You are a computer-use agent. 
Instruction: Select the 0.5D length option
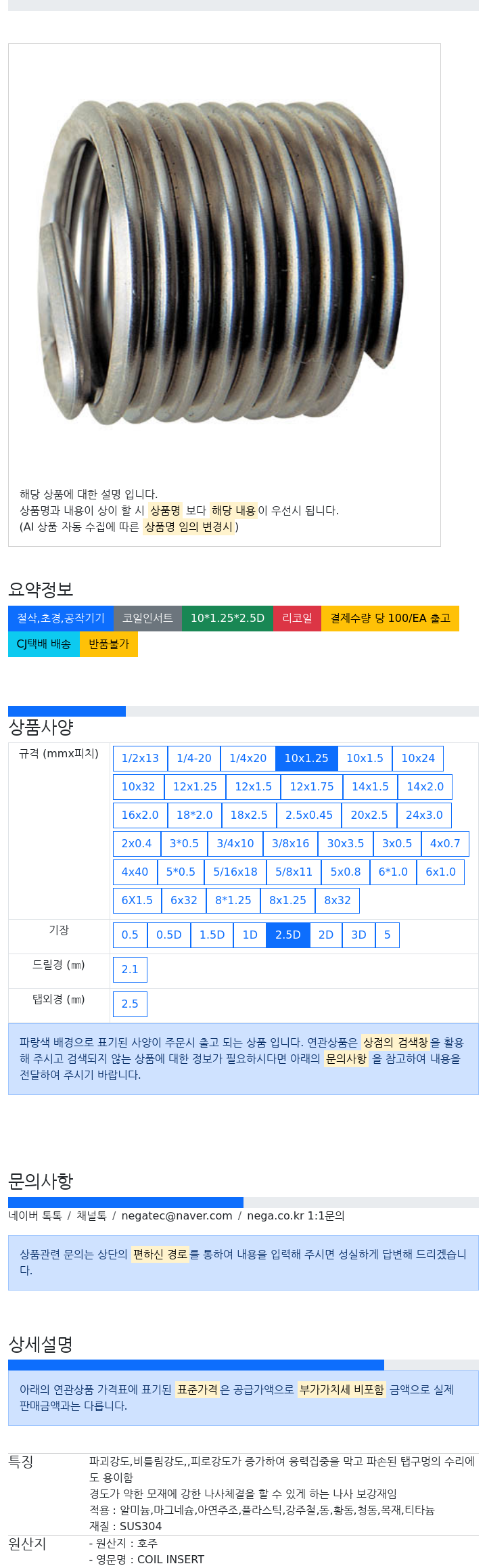[x=169, y=935]
